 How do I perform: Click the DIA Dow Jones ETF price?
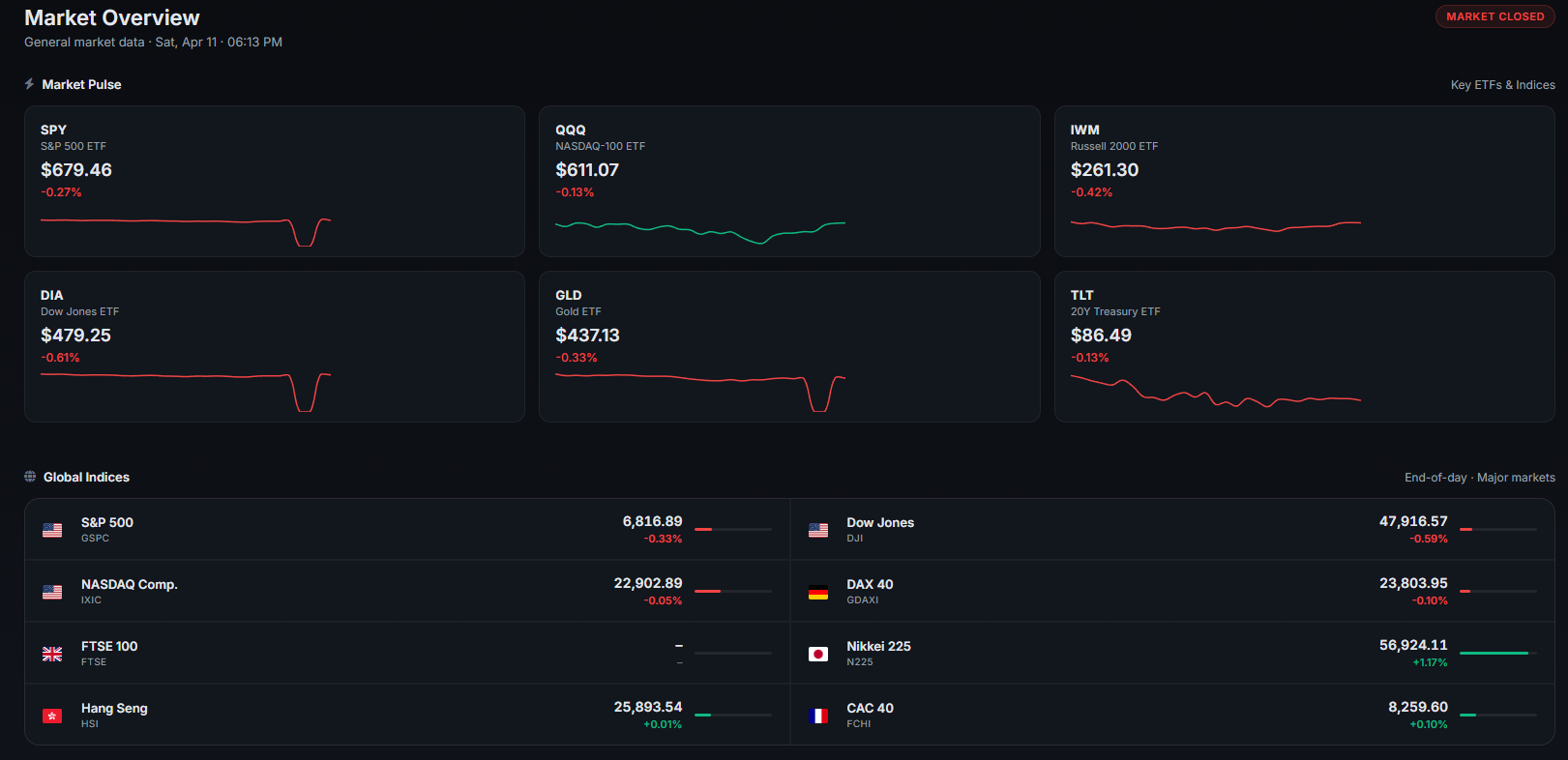coord(75,336)
